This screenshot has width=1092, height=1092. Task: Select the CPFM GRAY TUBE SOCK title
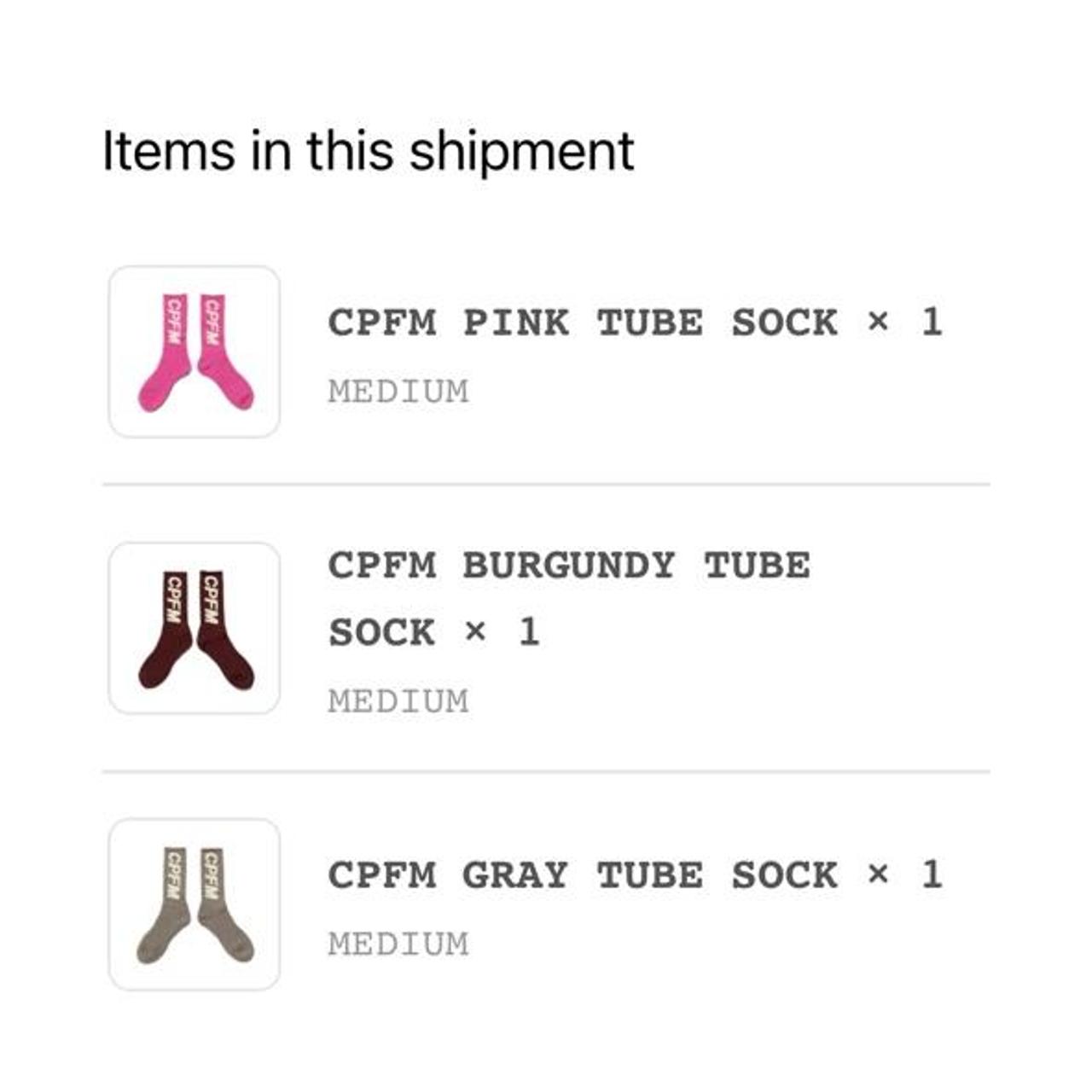583,875
